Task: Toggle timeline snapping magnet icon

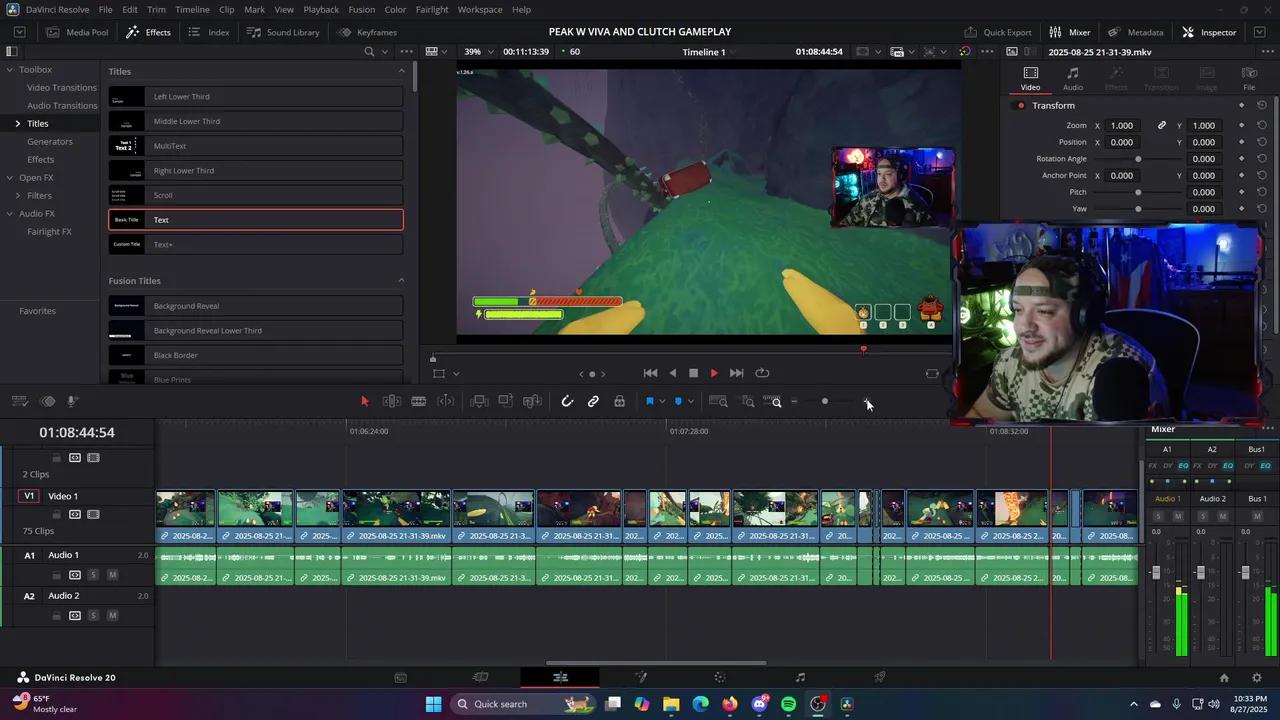Action: 567,401
